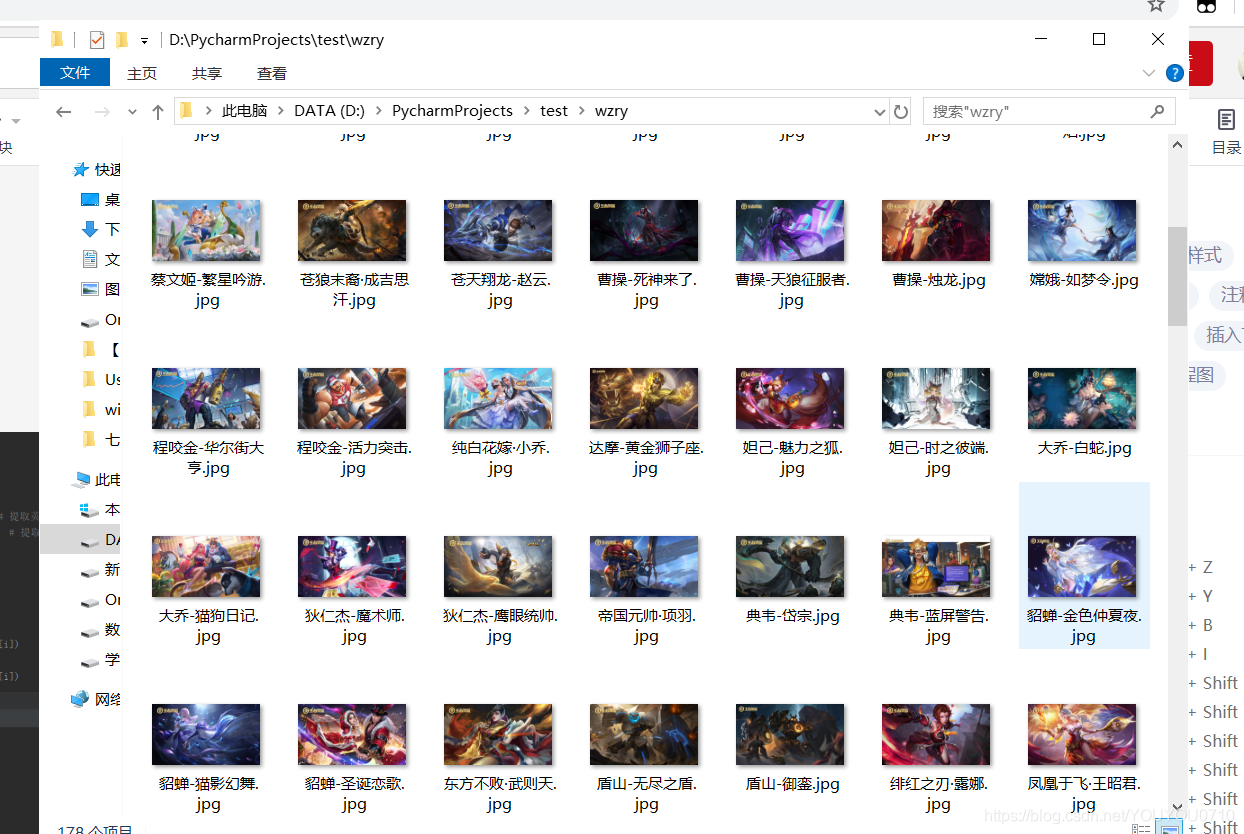The height and width of the screenshot is (834, 1244).
Task: Open the 文件 ribbon tab
Action: 75,73
